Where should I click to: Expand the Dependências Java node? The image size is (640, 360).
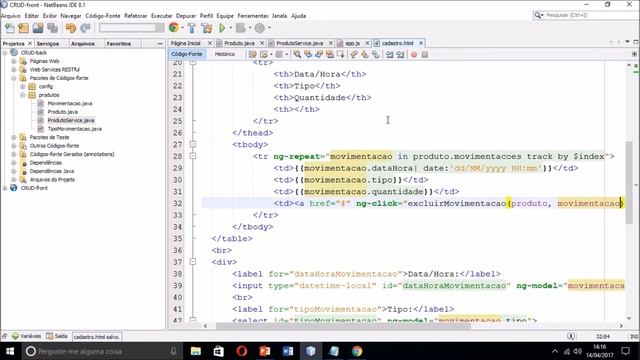14,171
